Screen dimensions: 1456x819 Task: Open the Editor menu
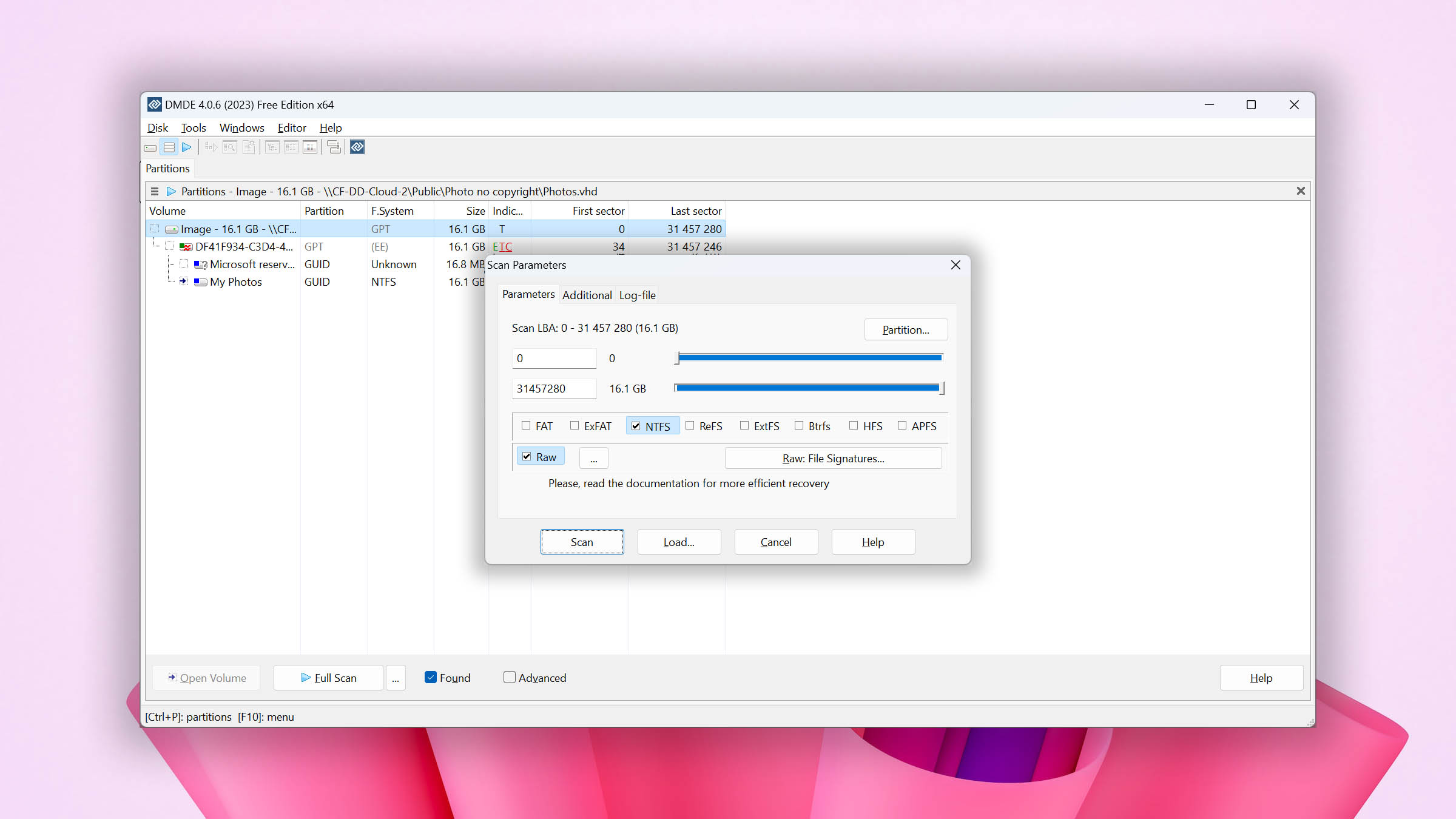292,128
